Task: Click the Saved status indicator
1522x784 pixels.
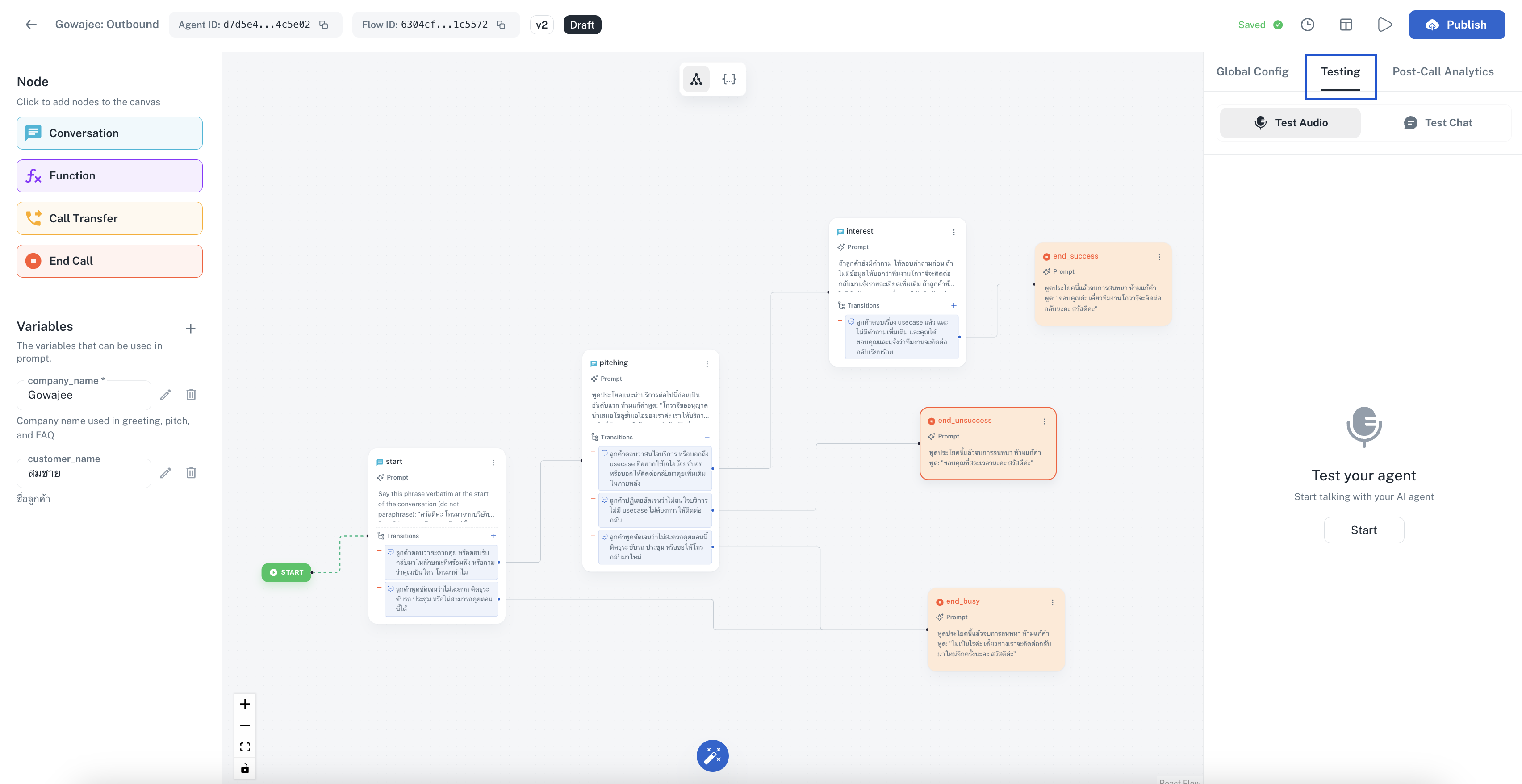Action: (x=1260, y=25)
